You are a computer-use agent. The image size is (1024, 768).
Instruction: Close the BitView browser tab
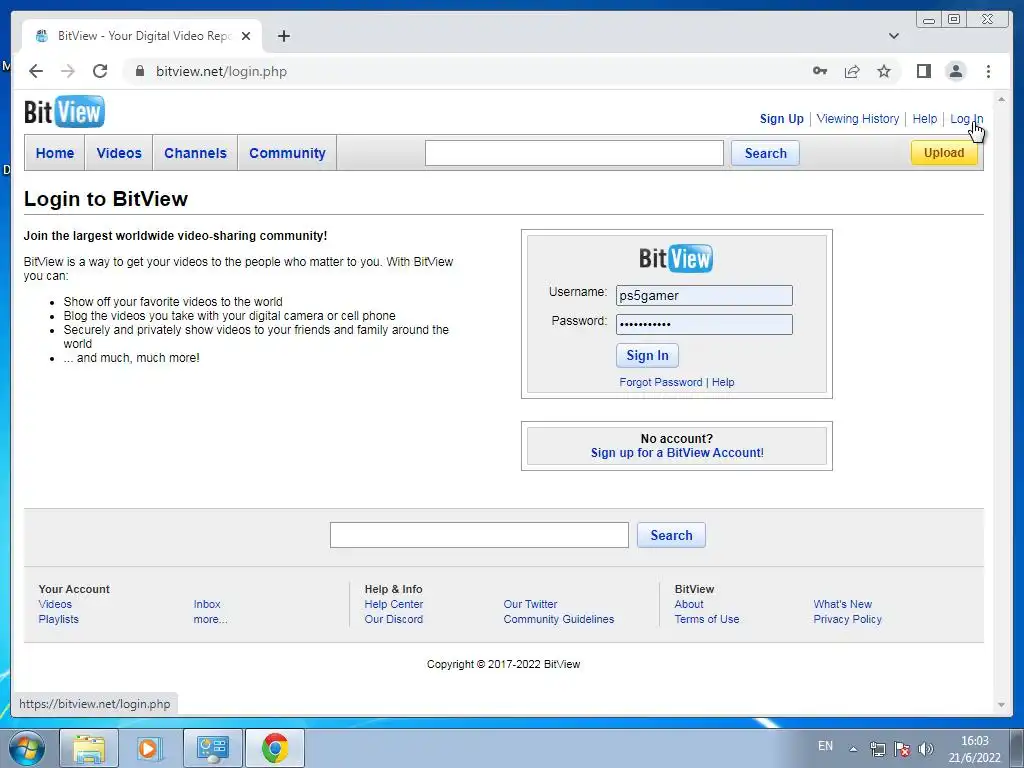tap(246, 36)
